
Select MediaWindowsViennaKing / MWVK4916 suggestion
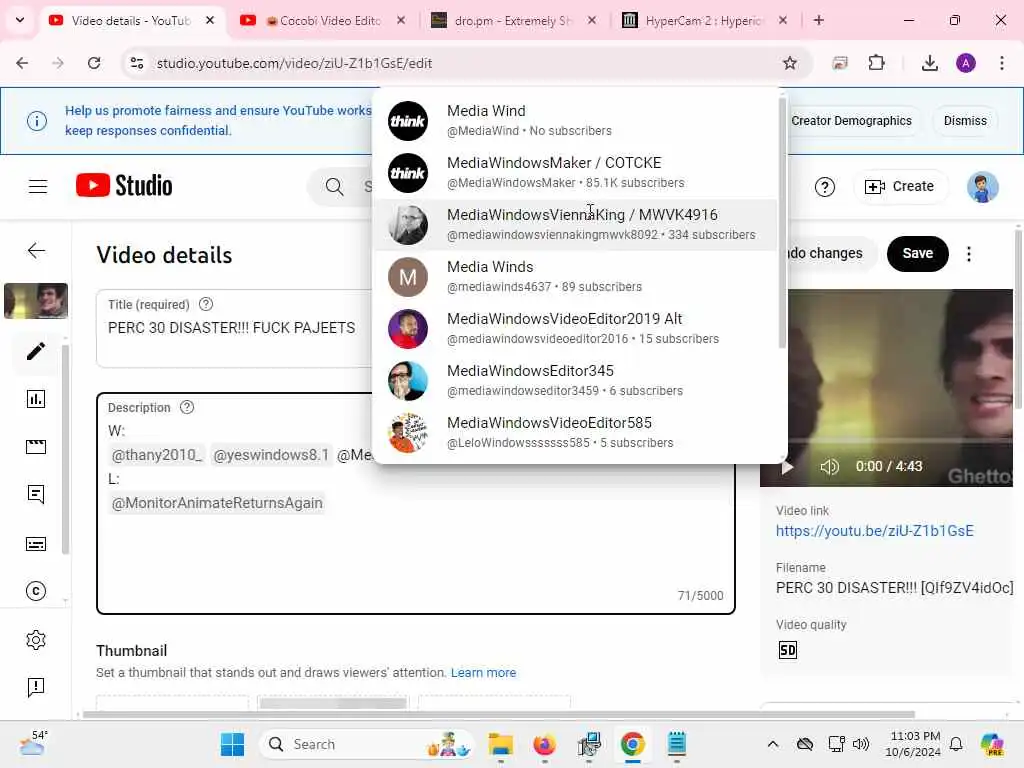575,225
